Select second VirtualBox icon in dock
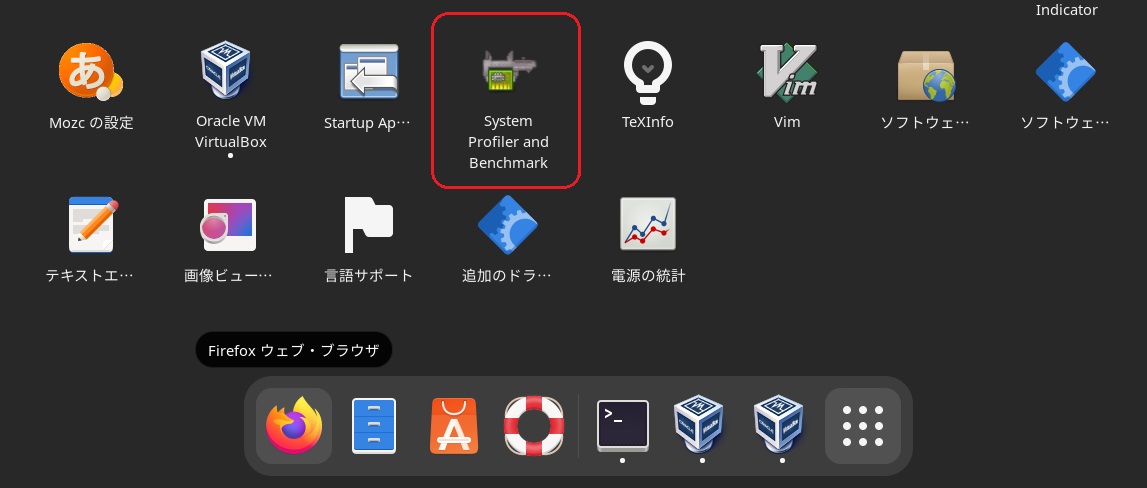 pos(779,425)
